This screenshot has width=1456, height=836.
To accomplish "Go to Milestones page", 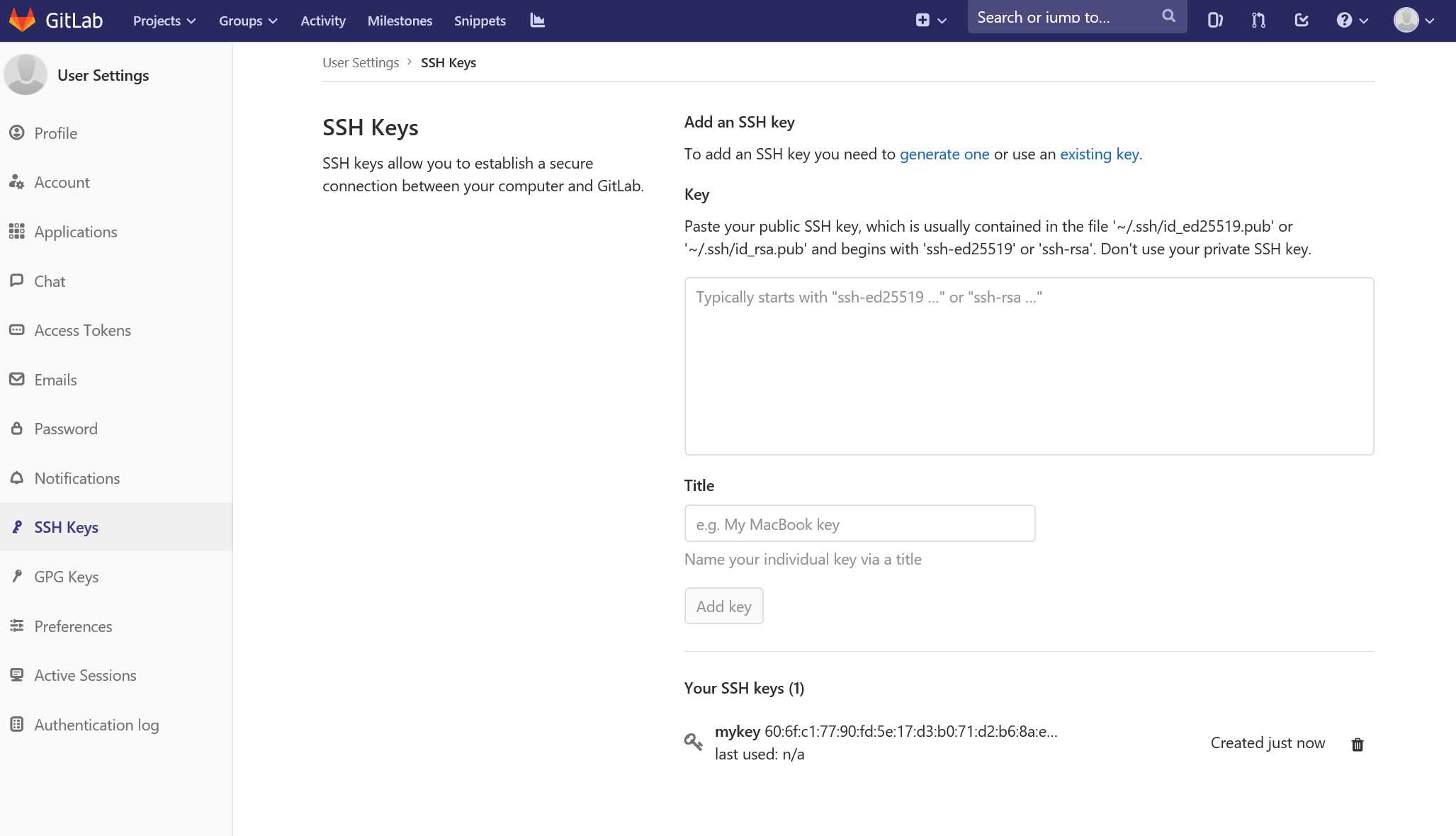I will click(x=400, y=21).
